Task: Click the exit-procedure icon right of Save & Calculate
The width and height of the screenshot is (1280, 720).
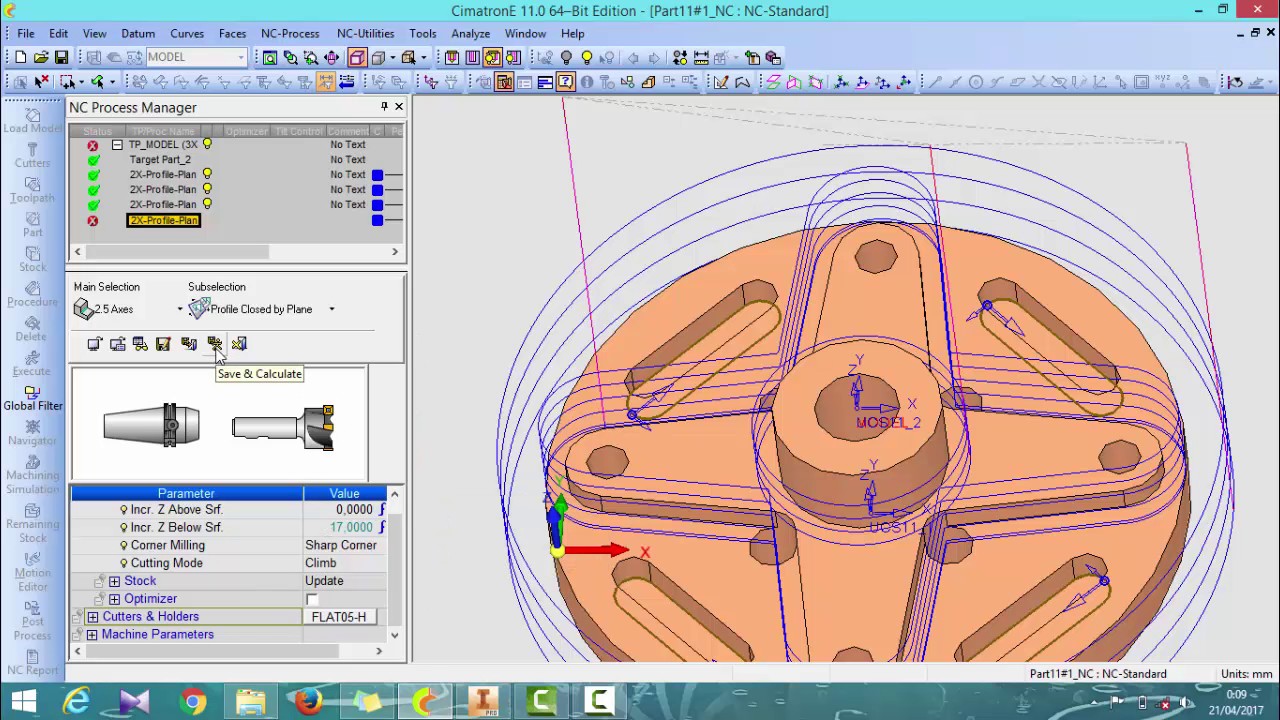Action: point(239,344)
